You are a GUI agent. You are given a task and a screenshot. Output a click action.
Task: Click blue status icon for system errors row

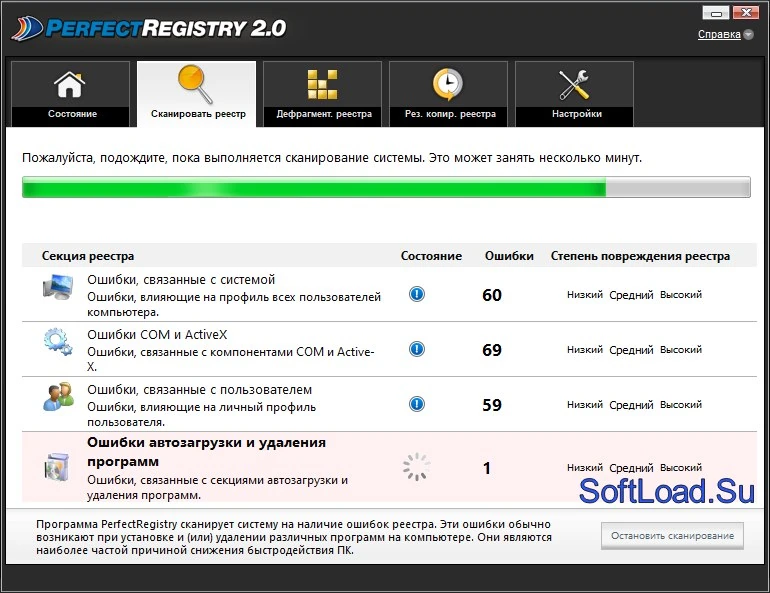(417, 294)
